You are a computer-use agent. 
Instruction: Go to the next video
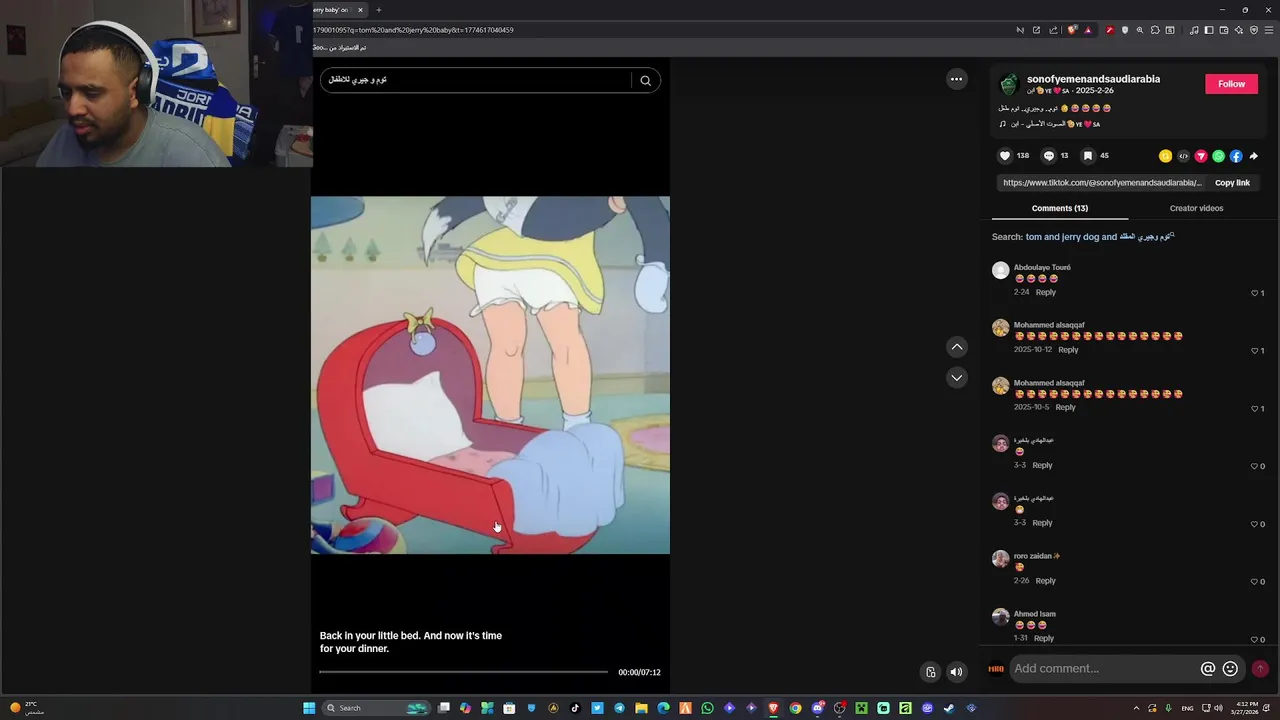[x=957, y=377]
